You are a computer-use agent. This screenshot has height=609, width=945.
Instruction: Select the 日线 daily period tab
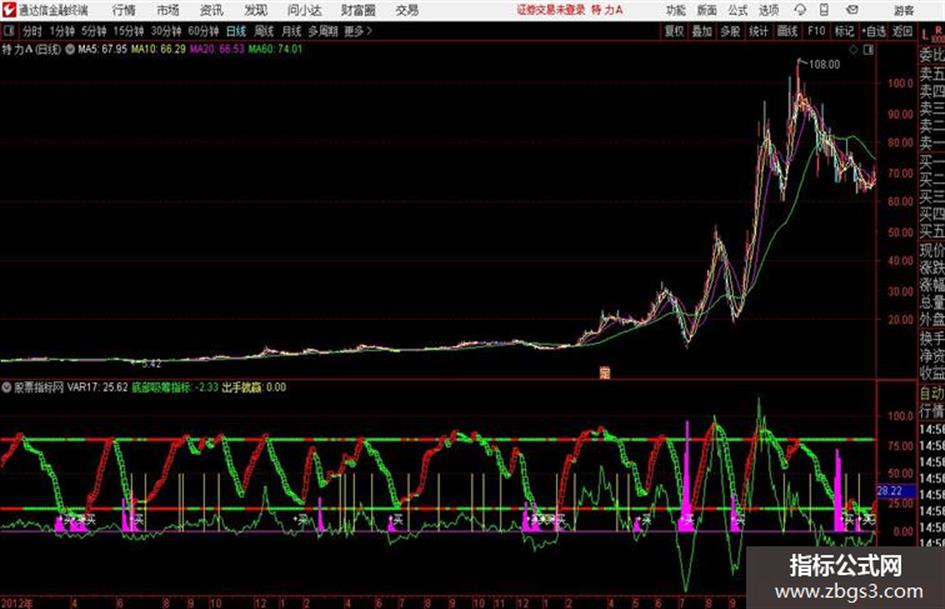(x=236, y=31)
